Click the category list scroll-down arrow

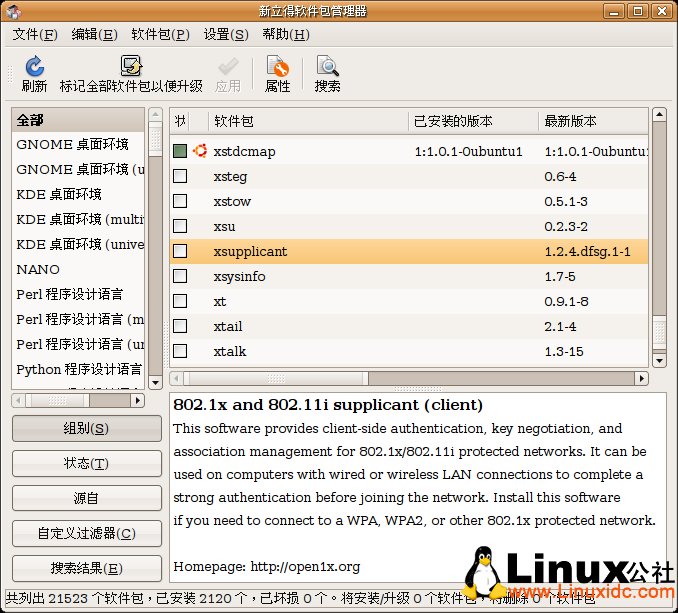(155, 382)
